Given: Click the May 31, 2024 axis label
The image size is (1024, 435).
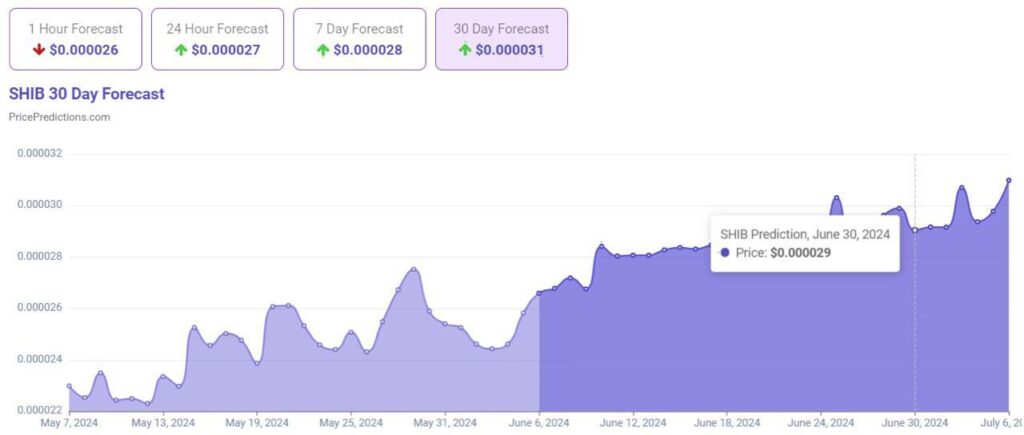Looking at the screenshot, I should [x=445, y=423].
